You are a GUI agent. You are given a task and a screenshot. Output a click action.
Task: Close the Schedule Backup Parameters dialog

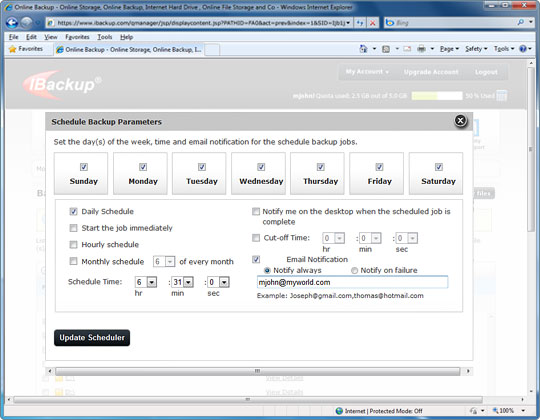(x=460, y=120)
